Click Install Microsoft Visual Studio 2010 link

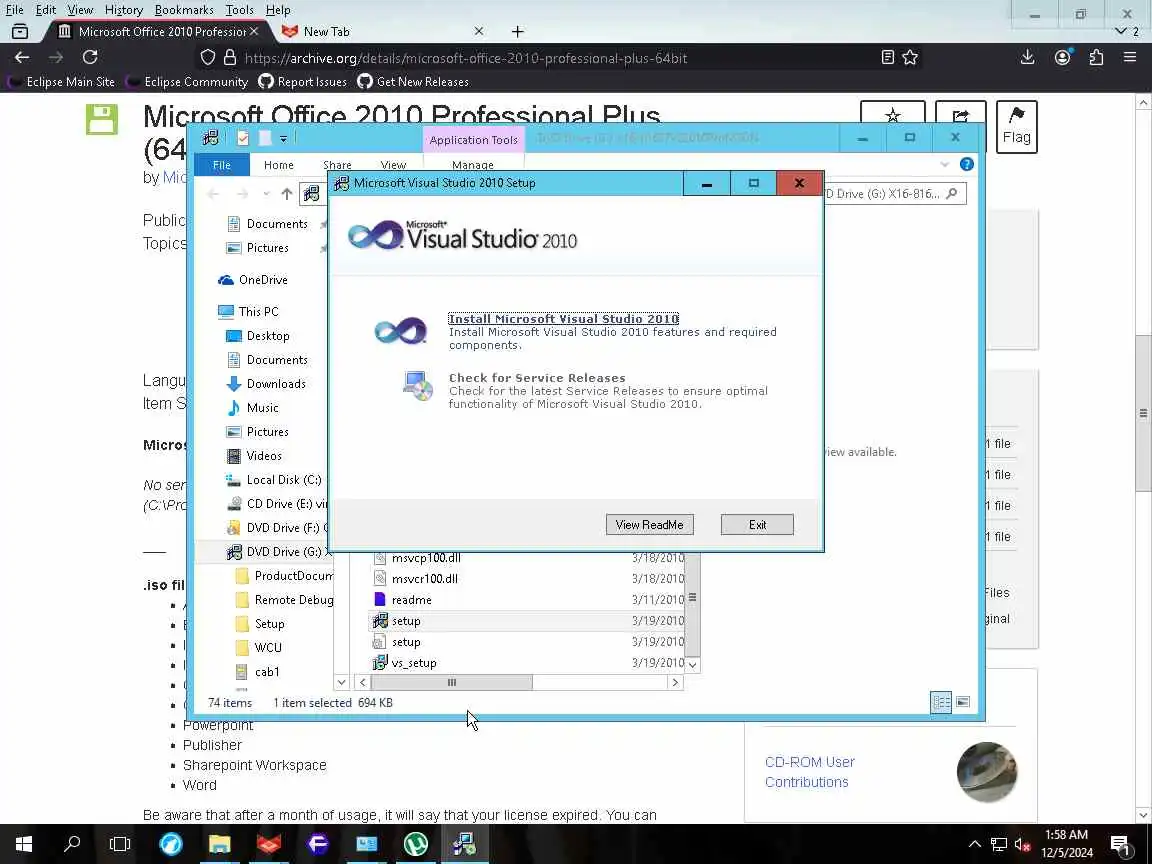(564, 319)
